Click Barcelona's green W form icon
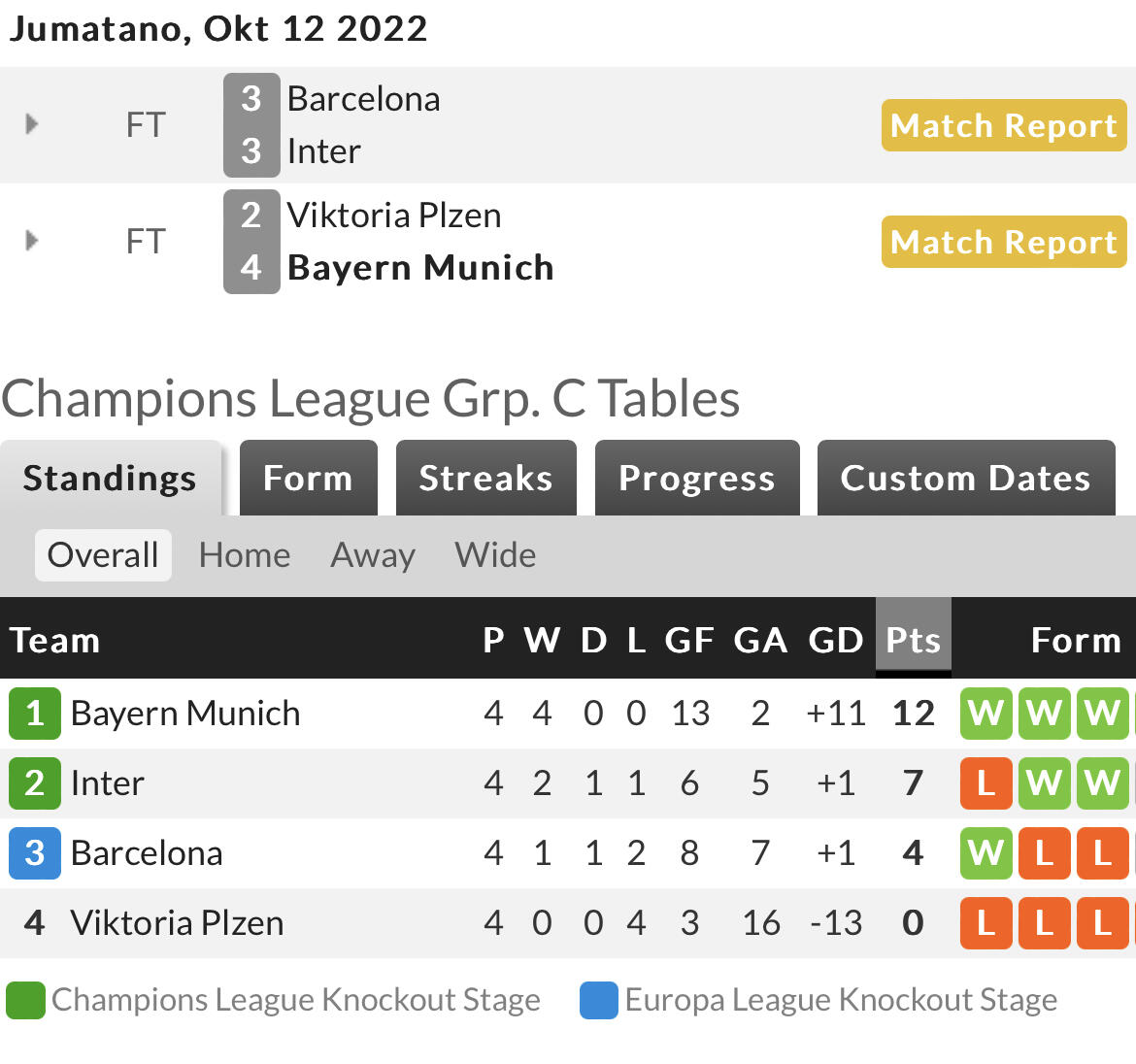The width and height of the screenshot is (1136, 1064). 986,853
